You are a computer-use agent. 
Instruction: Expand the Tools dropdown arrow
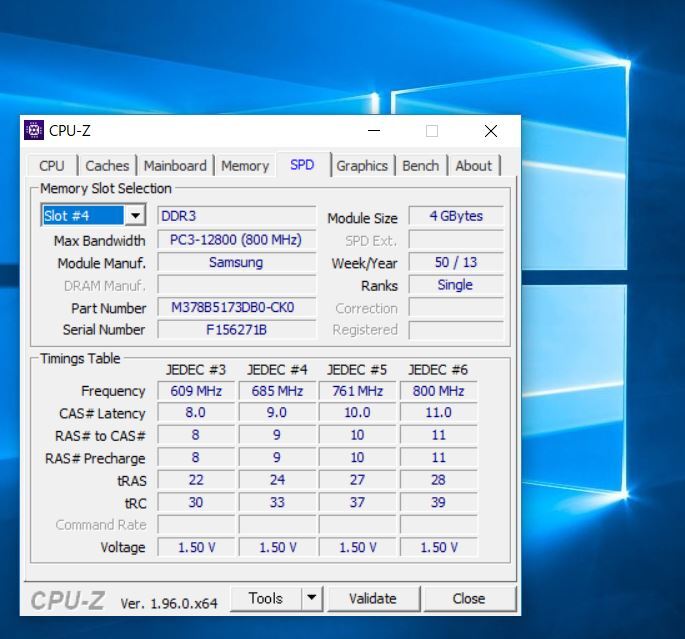point(312,598)
